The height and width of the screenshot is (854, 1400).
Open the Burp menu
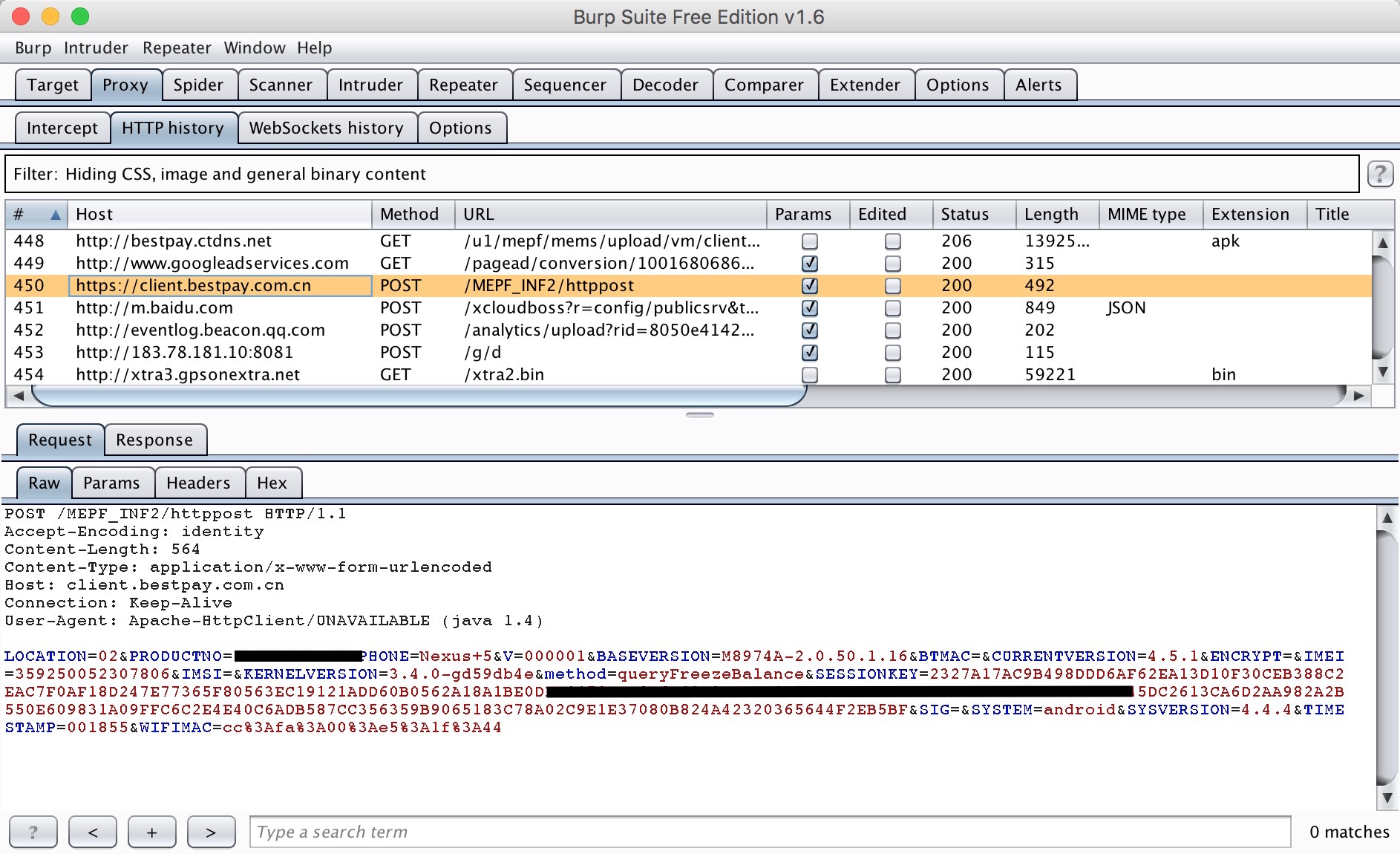tap(33, 48)
